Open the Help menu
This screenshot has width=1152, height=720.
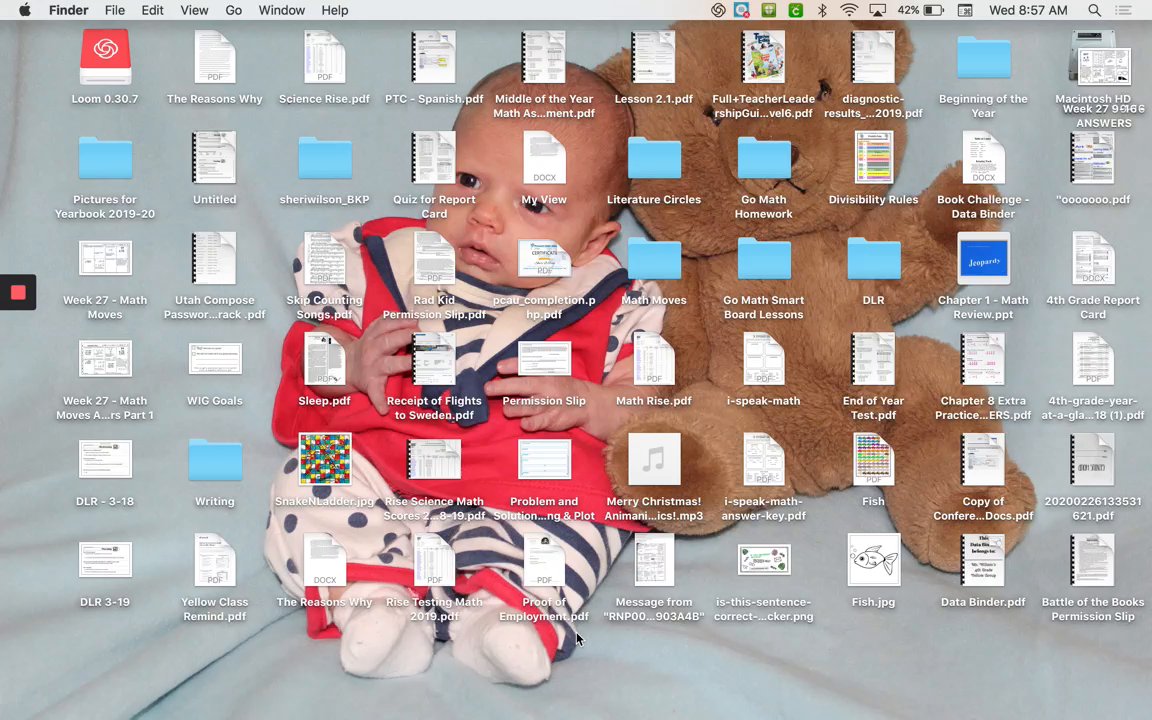pyautogui.click(x=334, y=10)
